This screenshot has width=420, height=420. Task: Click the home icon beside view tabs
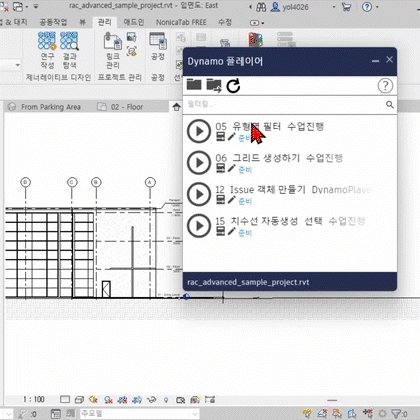coord(177,107)
